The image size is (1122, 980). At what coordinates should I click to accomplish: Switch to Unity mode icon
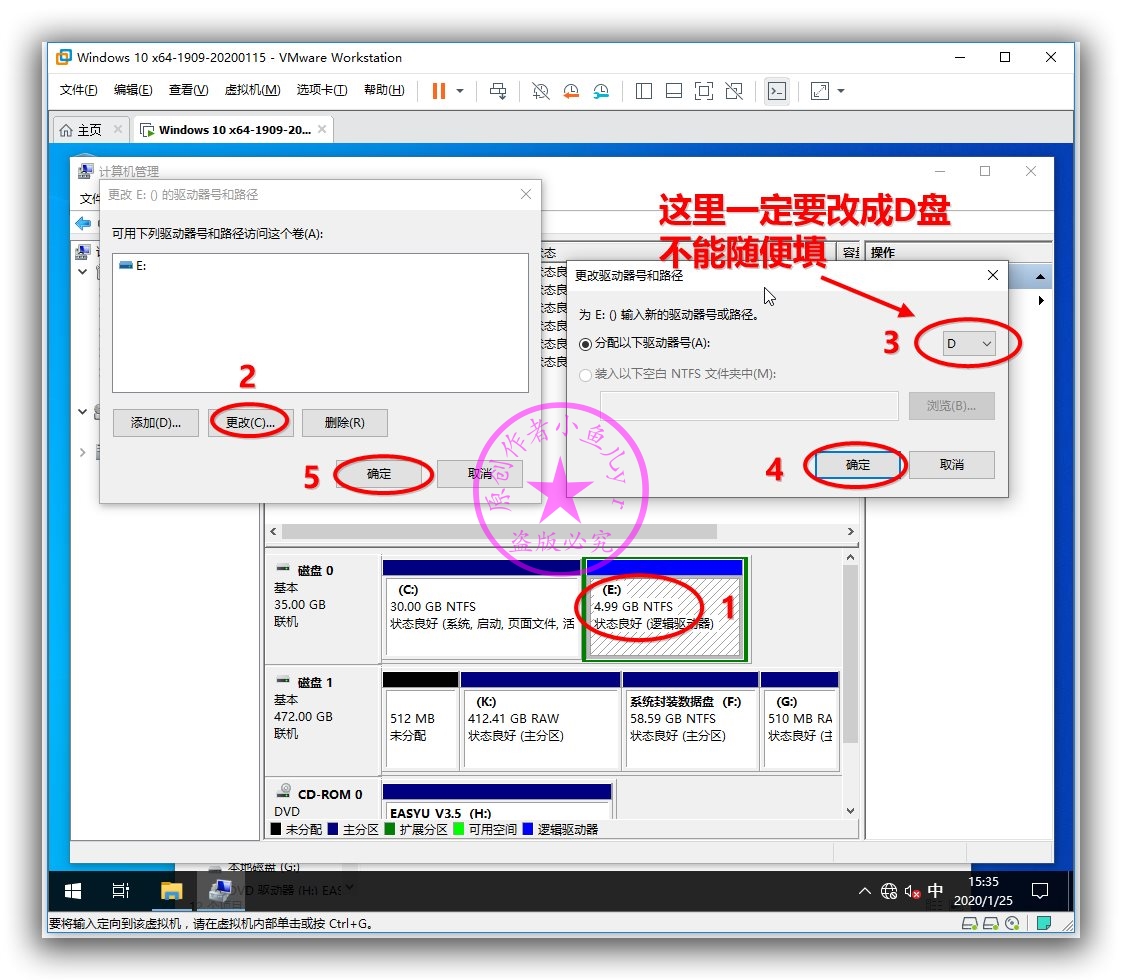click(x=734, y=91)
